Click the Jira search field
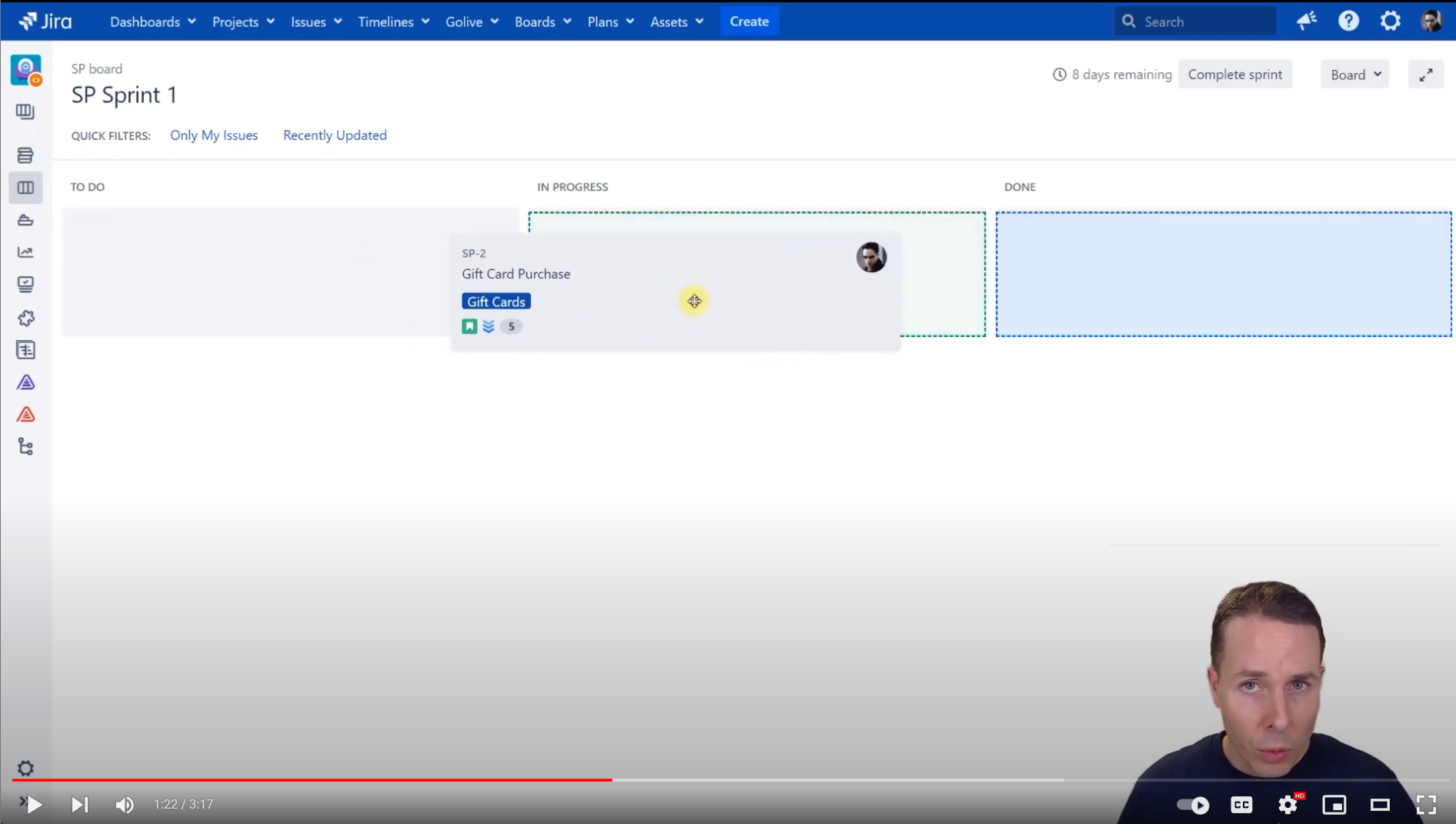Viewport: 1456px width, 824px height. pos(1195,22)
